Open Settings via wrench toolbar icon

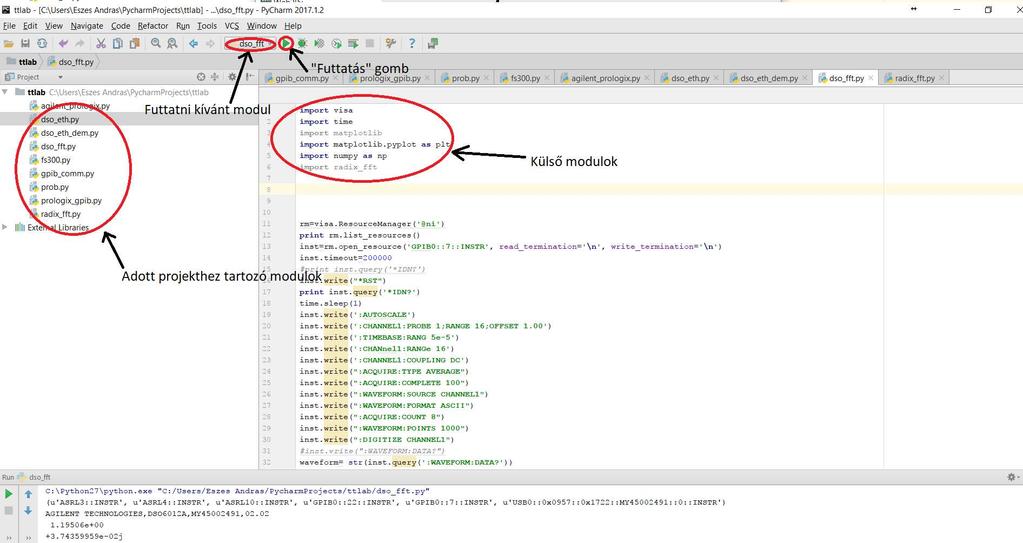click(x=391, y=44)
